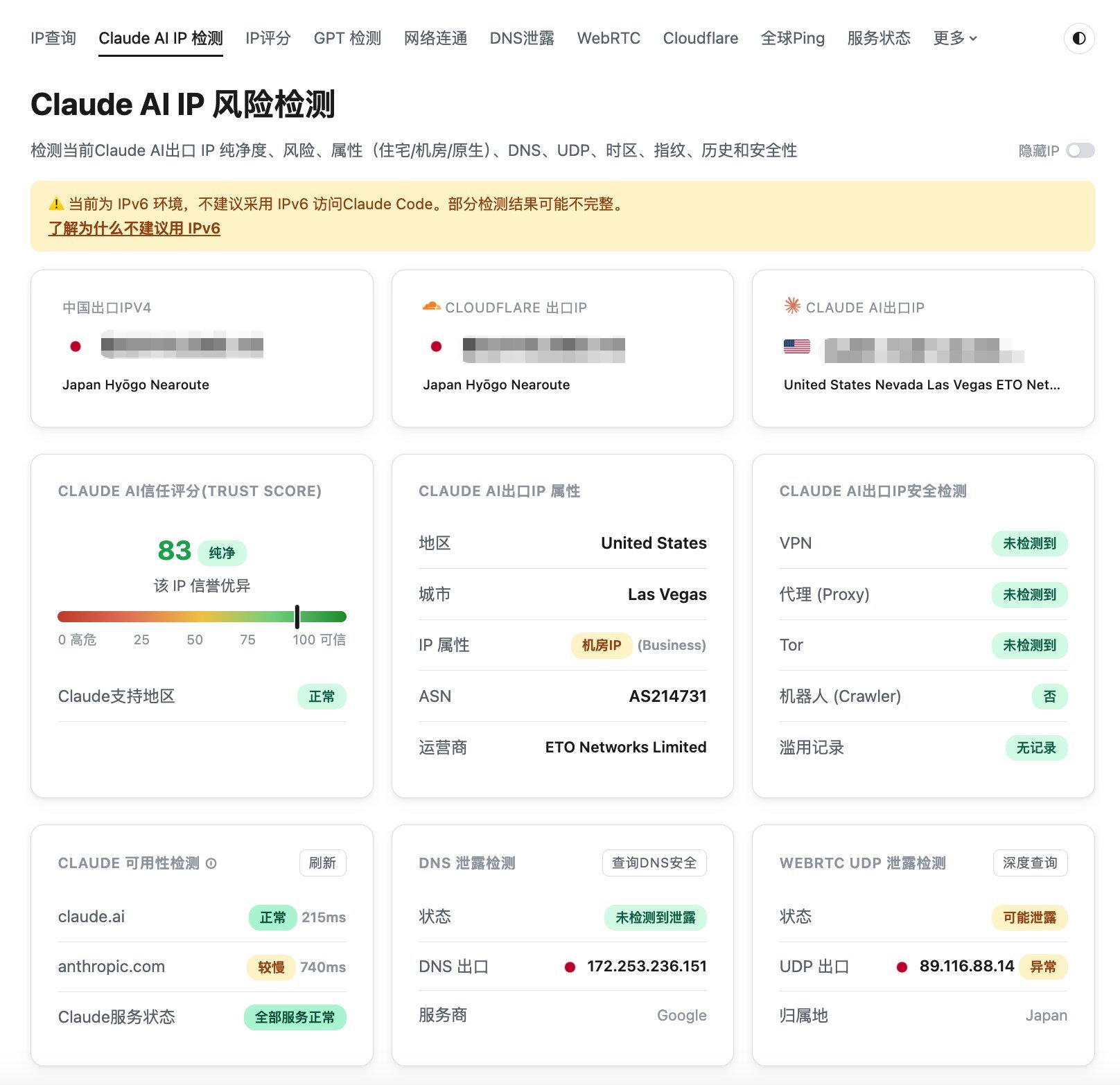Click the 刷新 button
This screenshot has height=1085, width=1120.
coord(322,863)
